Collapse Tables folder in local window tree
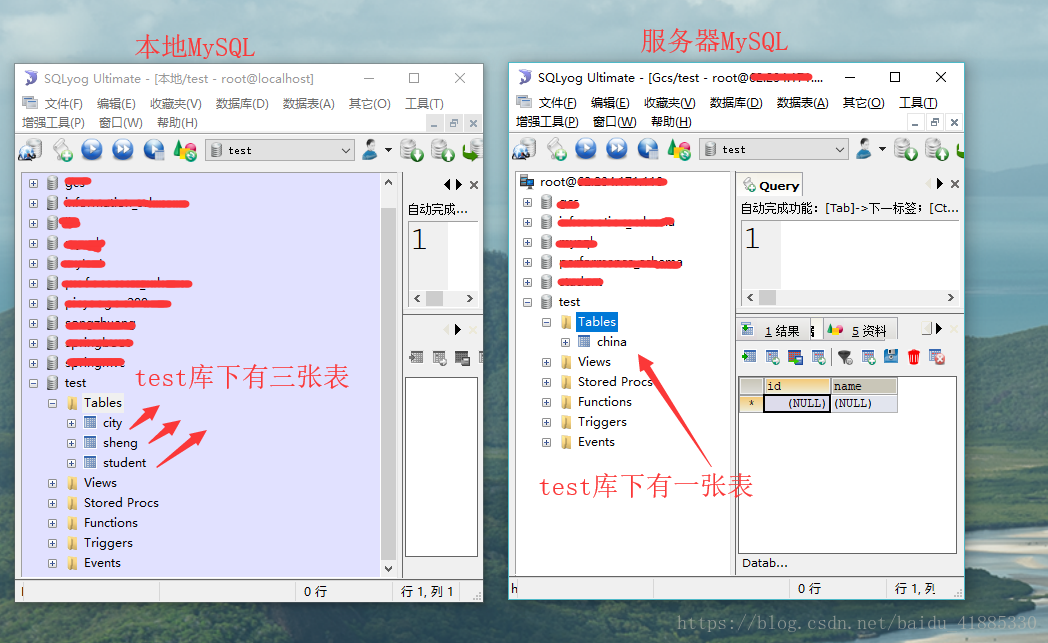The image size is (1048, 643). click(52, 404)
